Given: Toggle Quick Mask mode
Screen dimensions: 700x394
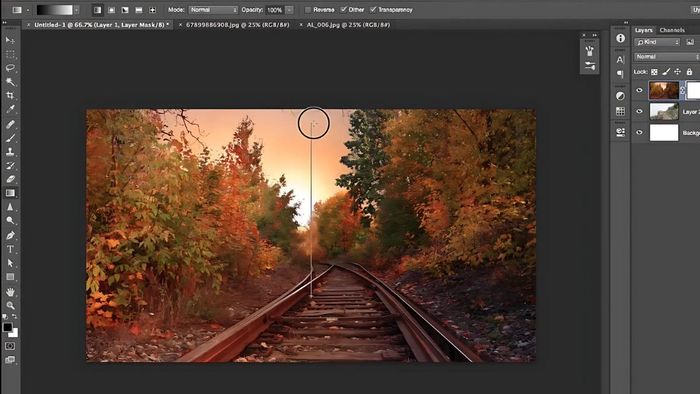Looking at the screenshot, I should point(10,346).
